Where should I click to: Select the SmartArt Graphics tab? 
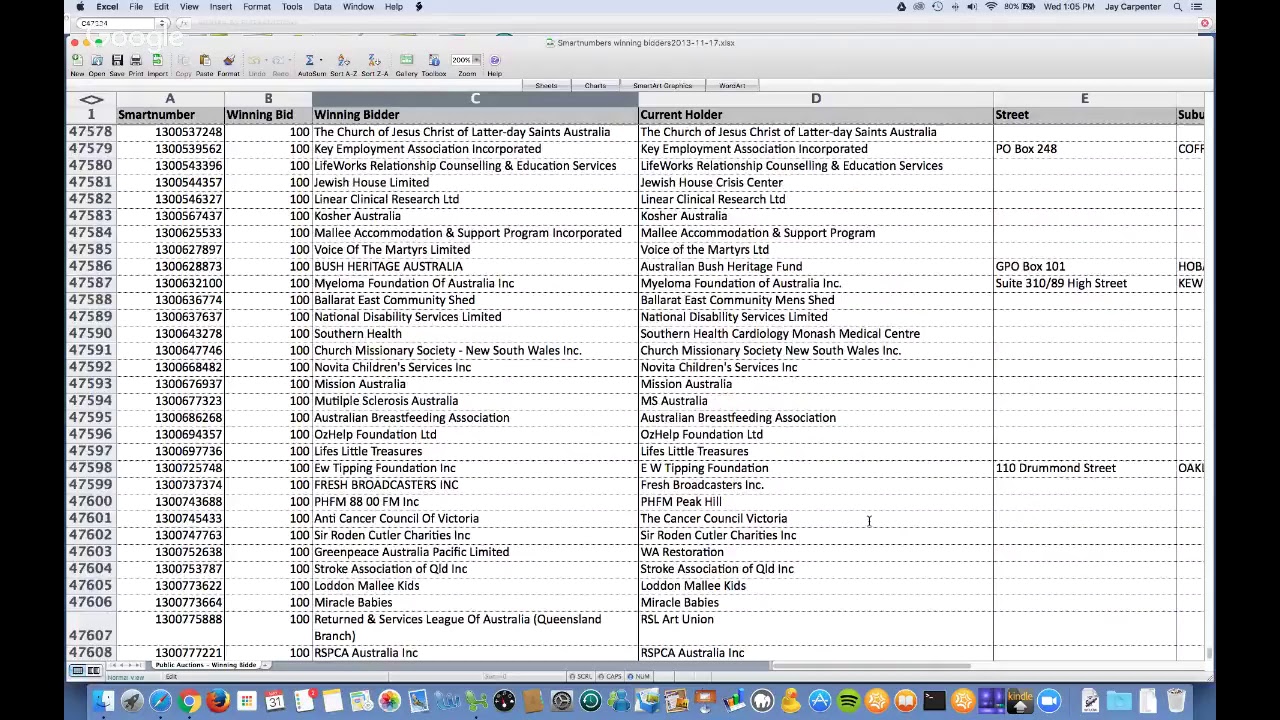click(662, 86)
